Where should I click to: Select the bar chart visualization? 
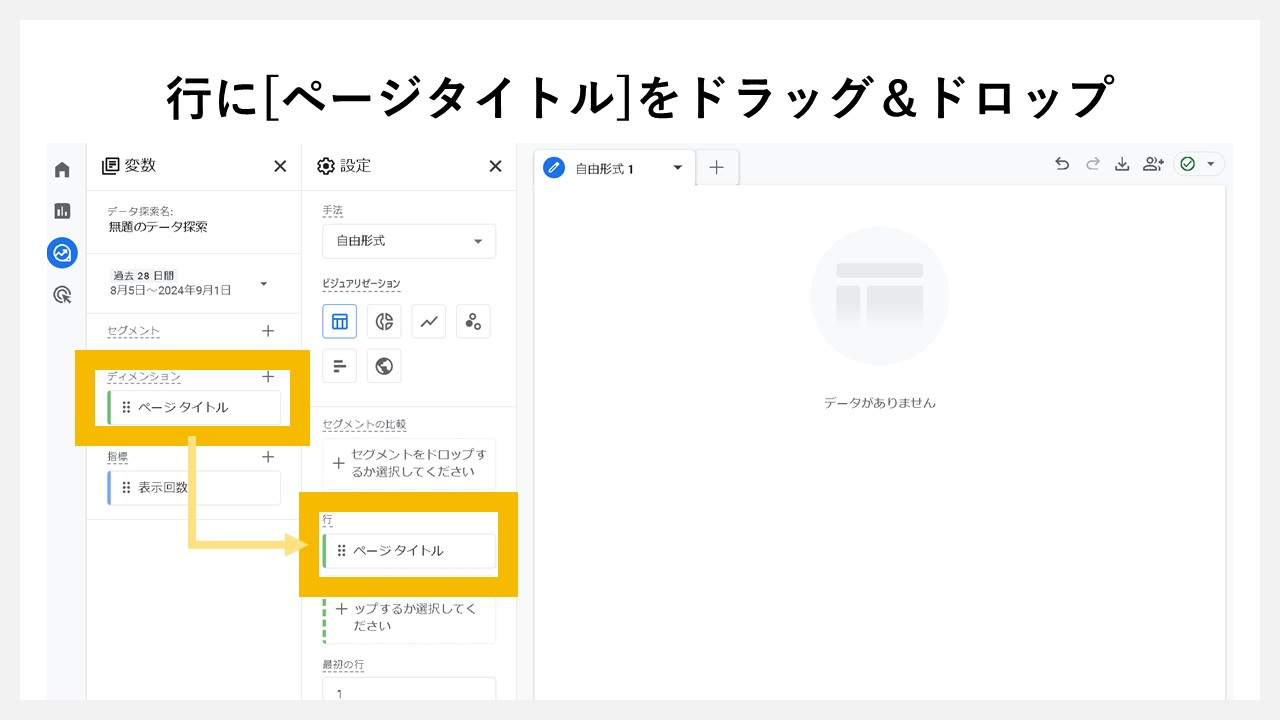[x=339, y=365]
